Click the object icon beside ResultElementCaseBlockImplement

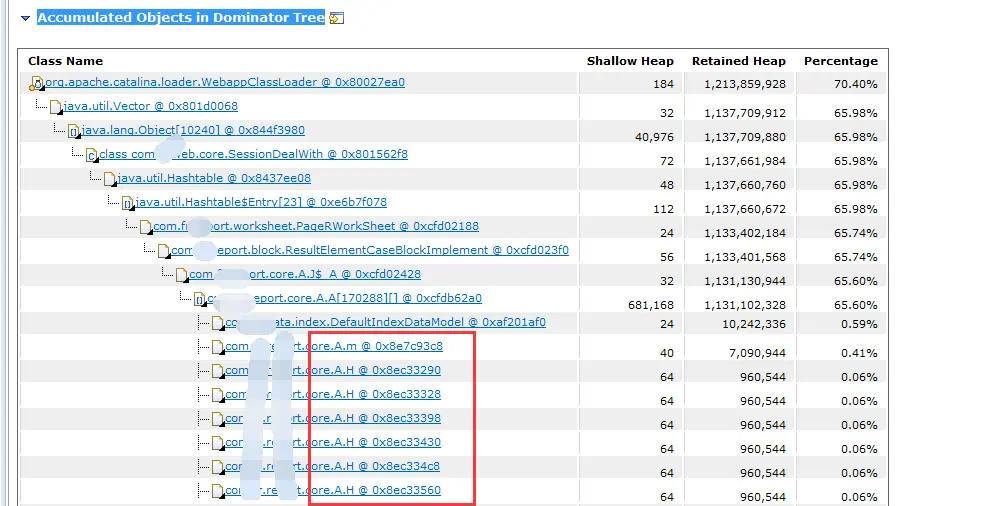coord(164,251)
